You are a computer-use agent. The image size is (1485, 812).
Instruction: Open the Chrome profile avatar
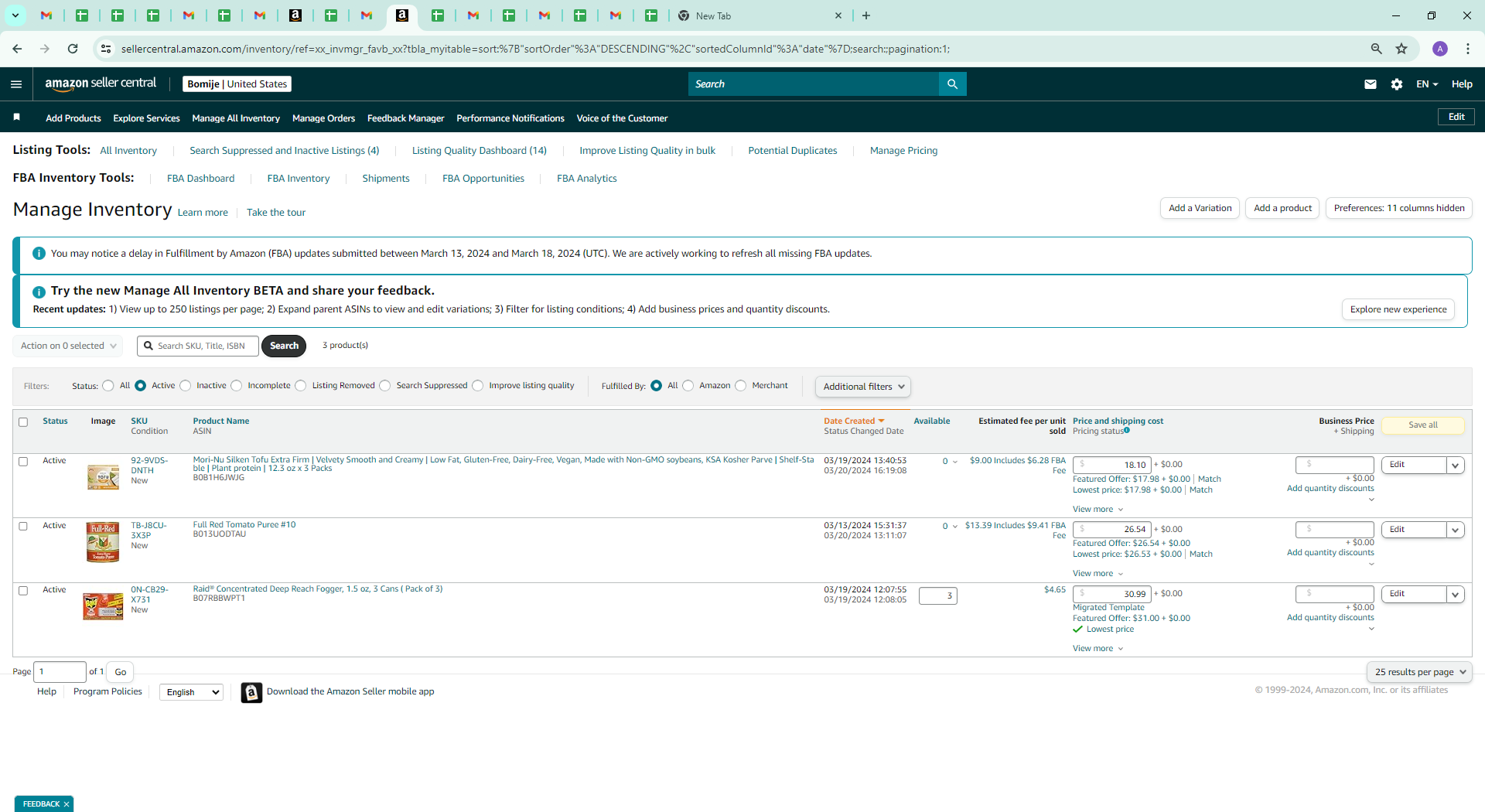tap(1439, 49)
